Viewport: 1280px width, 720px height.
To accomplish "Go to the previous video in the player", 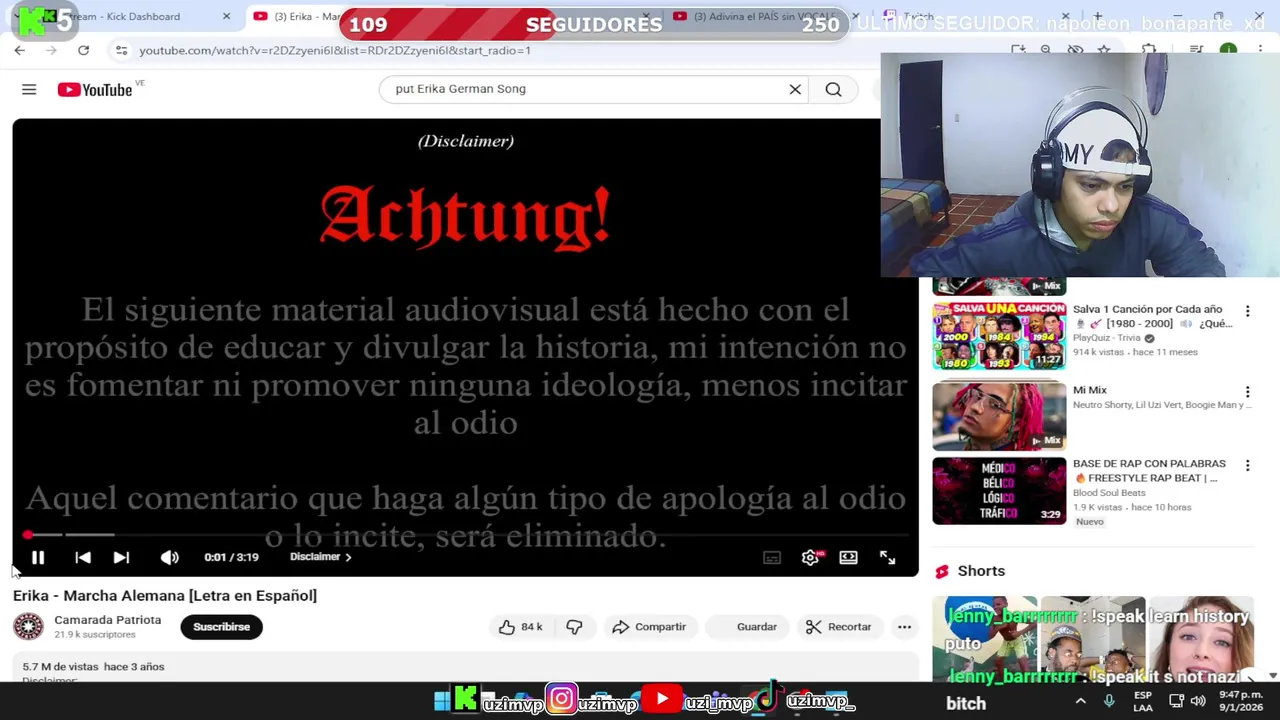I will tap(83, 558).
